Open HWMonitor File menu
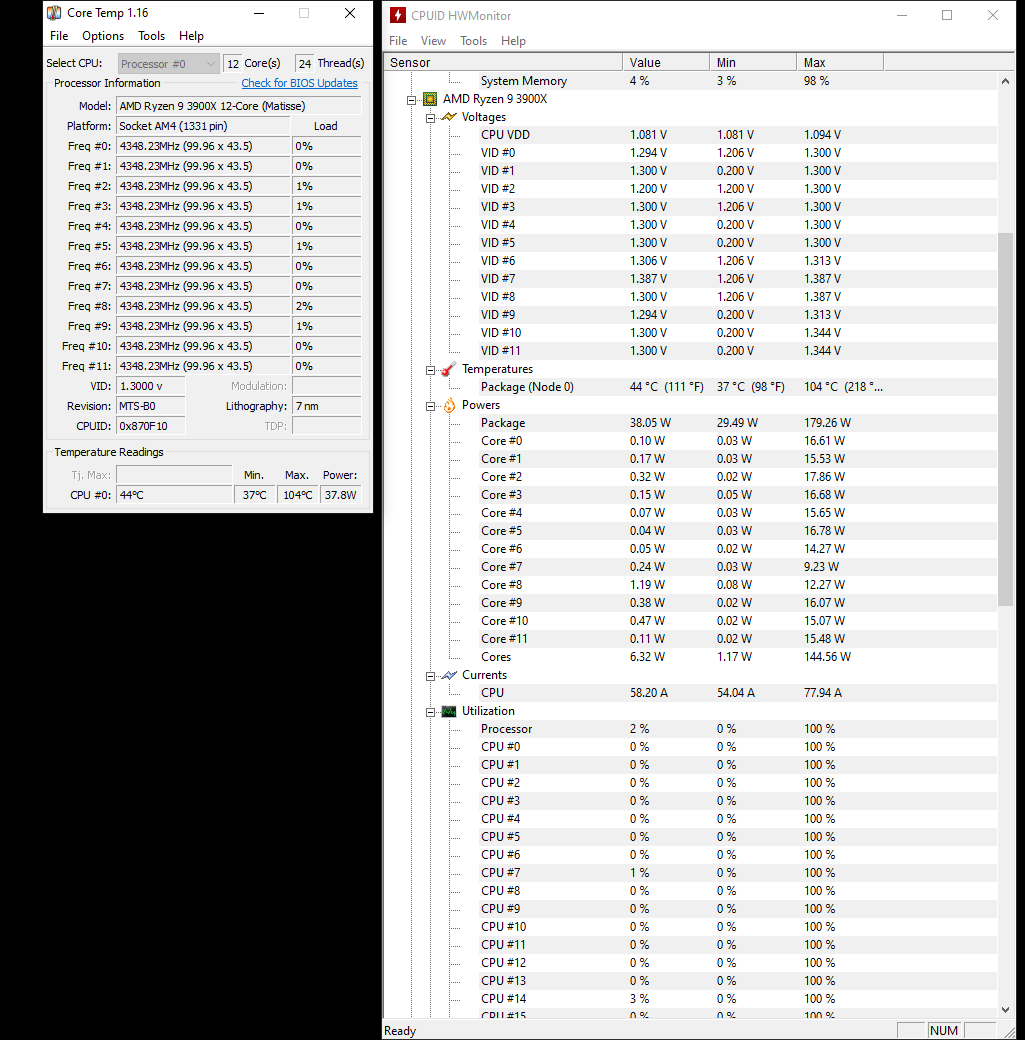 [x=398, y=40]
